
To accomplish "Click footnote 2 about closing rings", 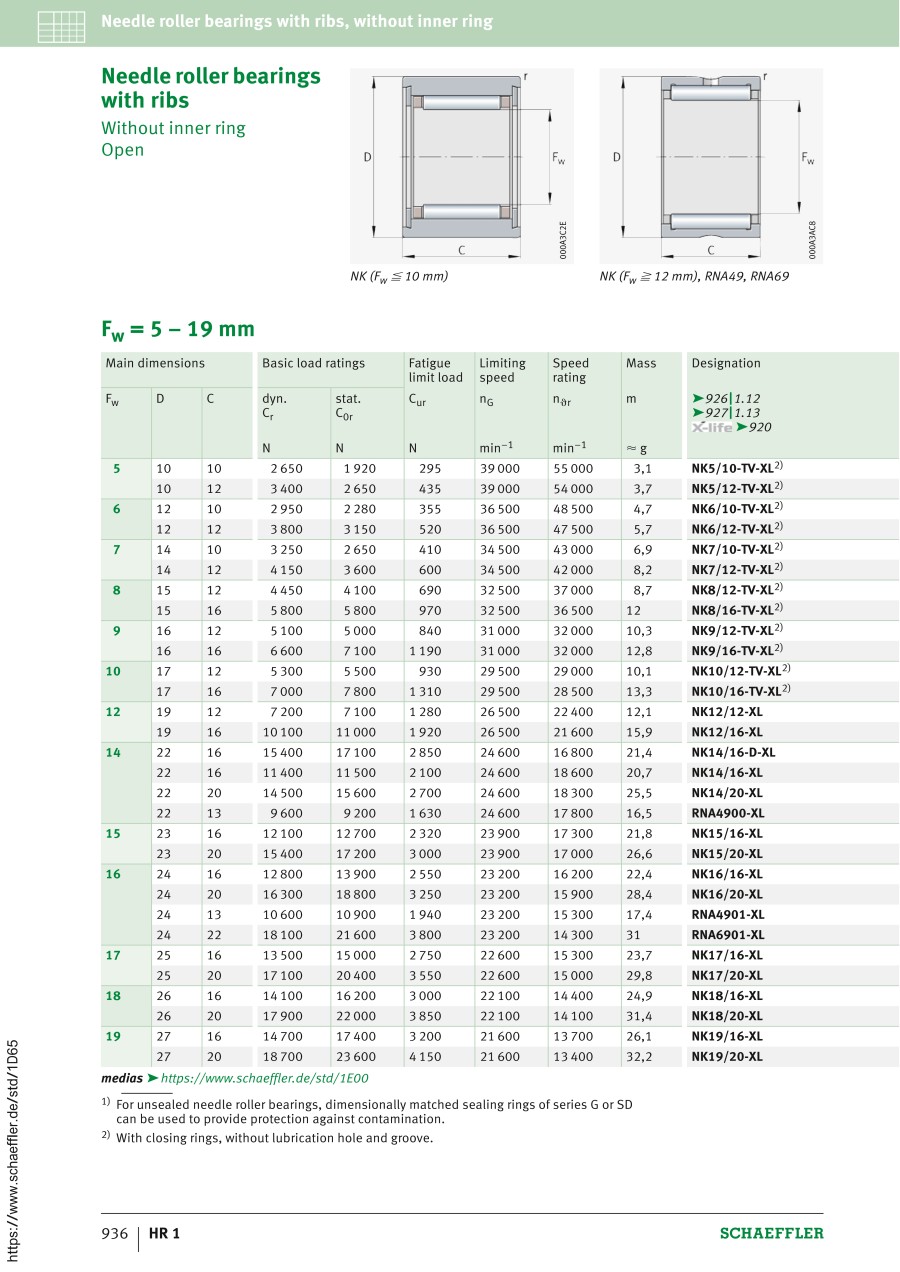I will (268, 1138).
